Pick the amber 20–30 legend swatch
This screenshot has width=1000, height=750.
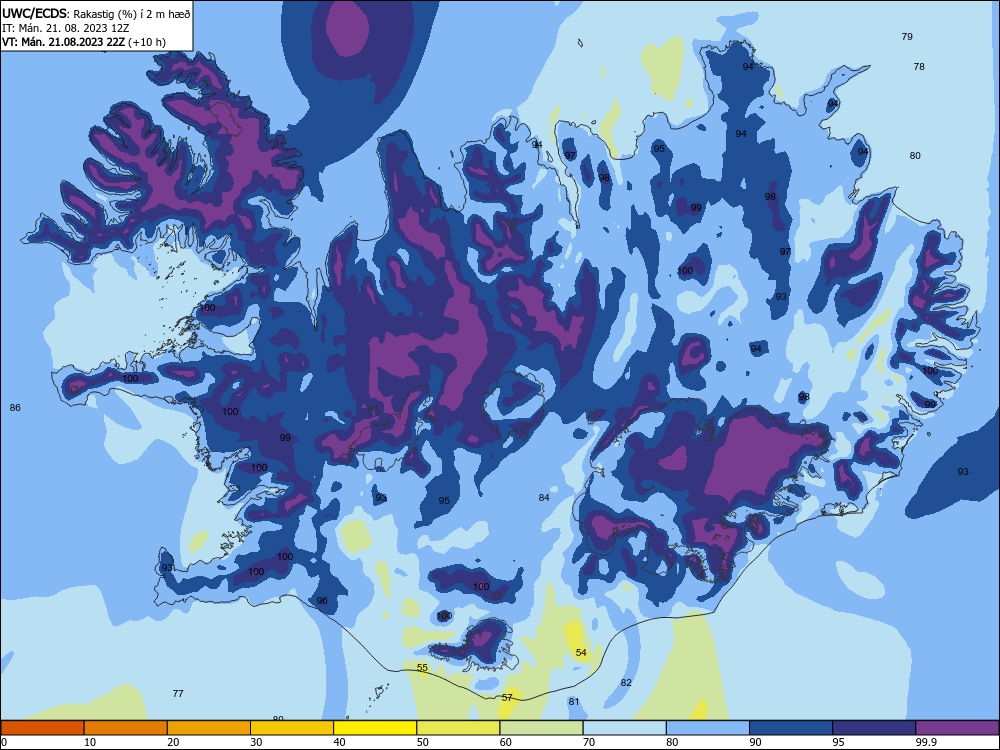pos(209,728)
